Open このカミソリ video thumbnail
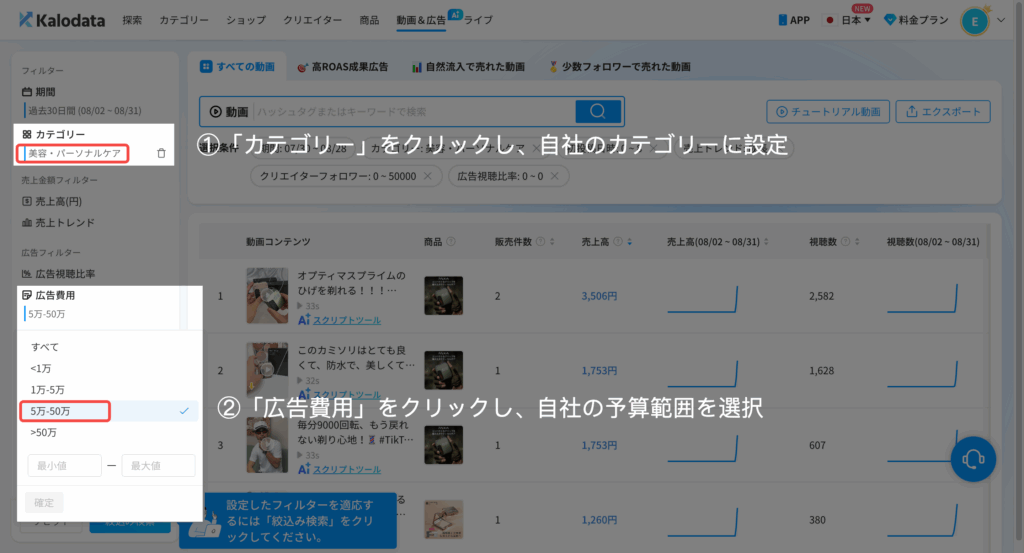 (x=267, y=370)
